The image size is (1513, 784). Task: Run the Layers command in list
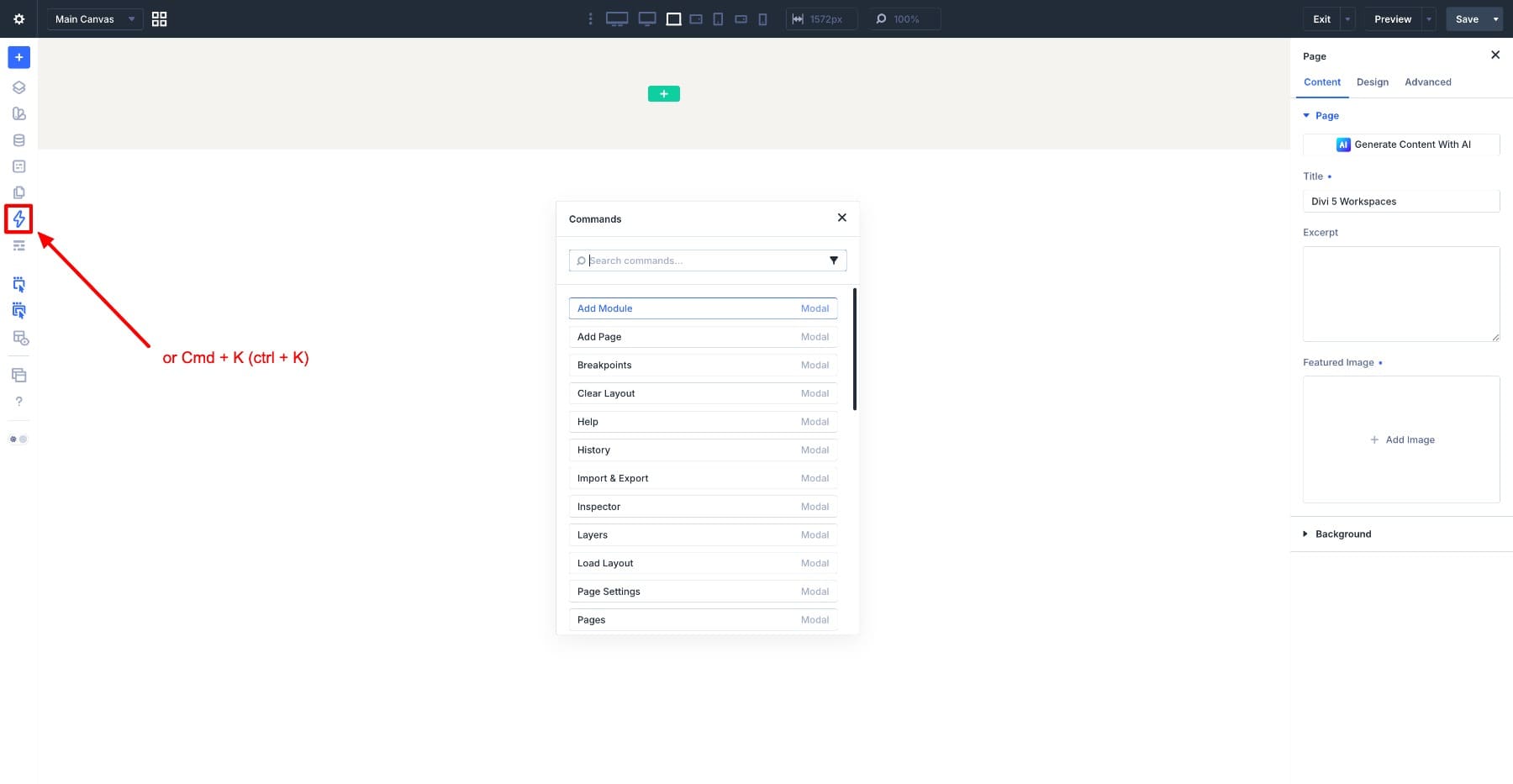tap(703, 535)
